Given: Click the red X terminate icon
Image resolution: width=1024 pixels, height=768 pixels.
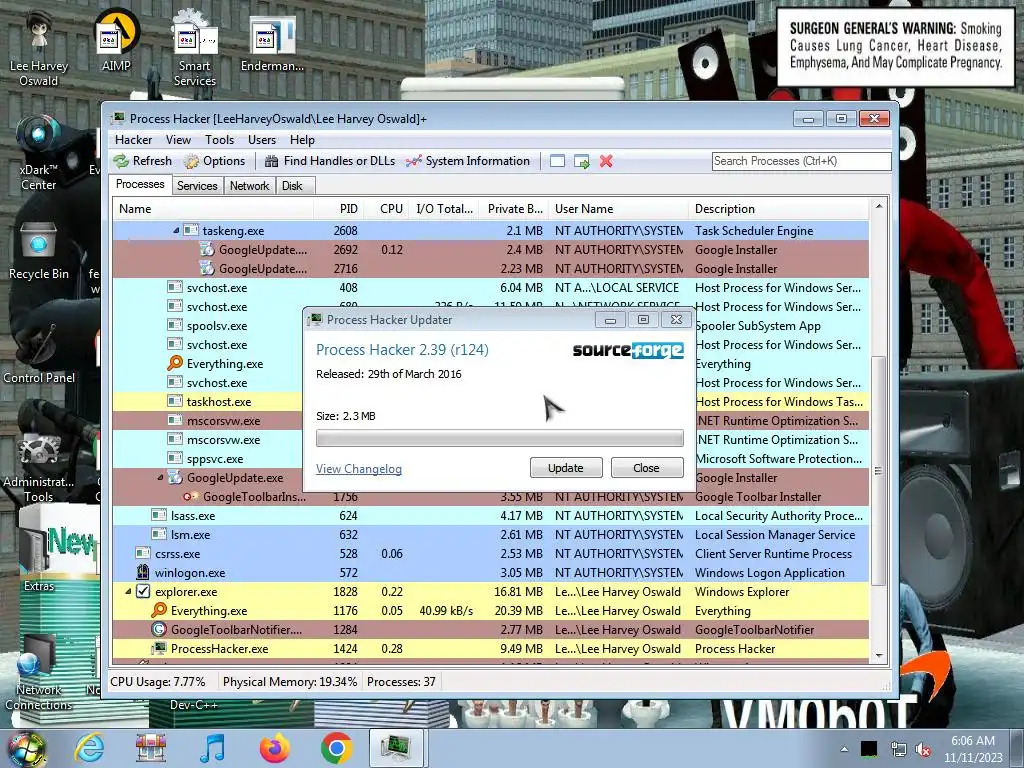Looking at the screenshot, I should coord(606,161).
